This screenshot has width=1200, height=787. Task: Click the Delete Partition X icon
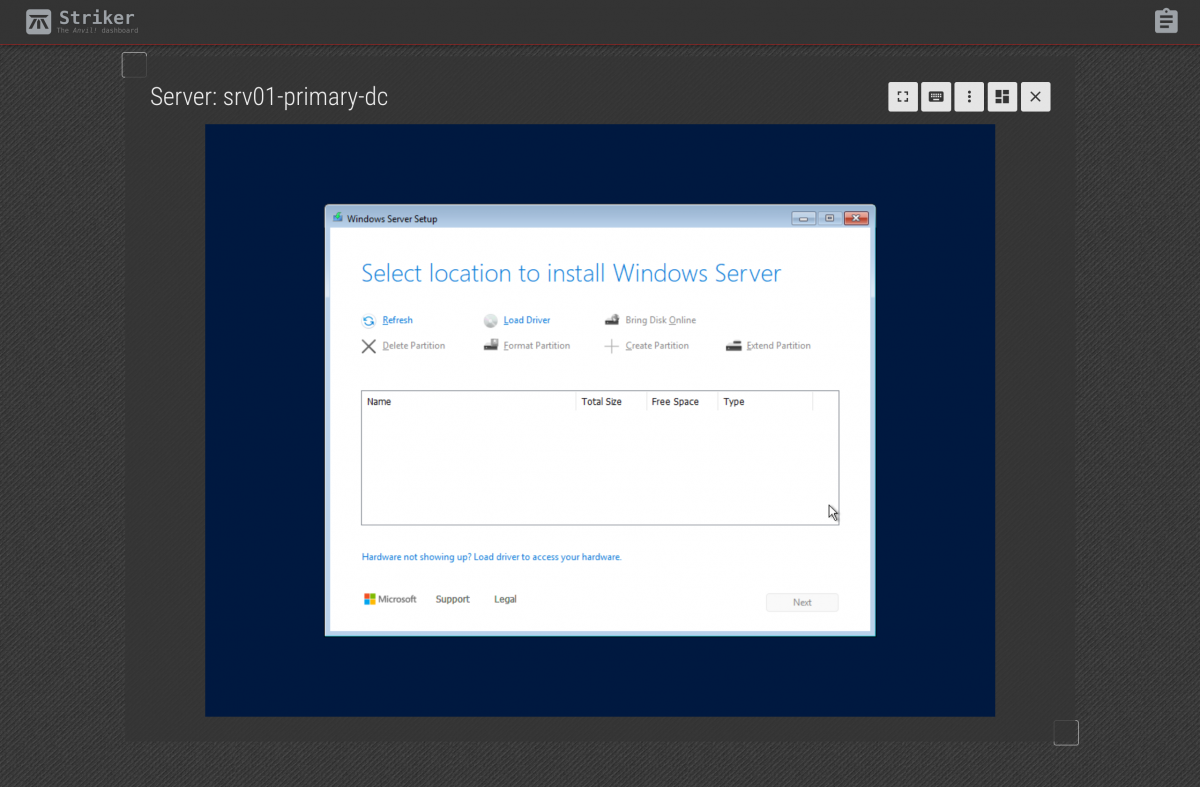(368, 346)
